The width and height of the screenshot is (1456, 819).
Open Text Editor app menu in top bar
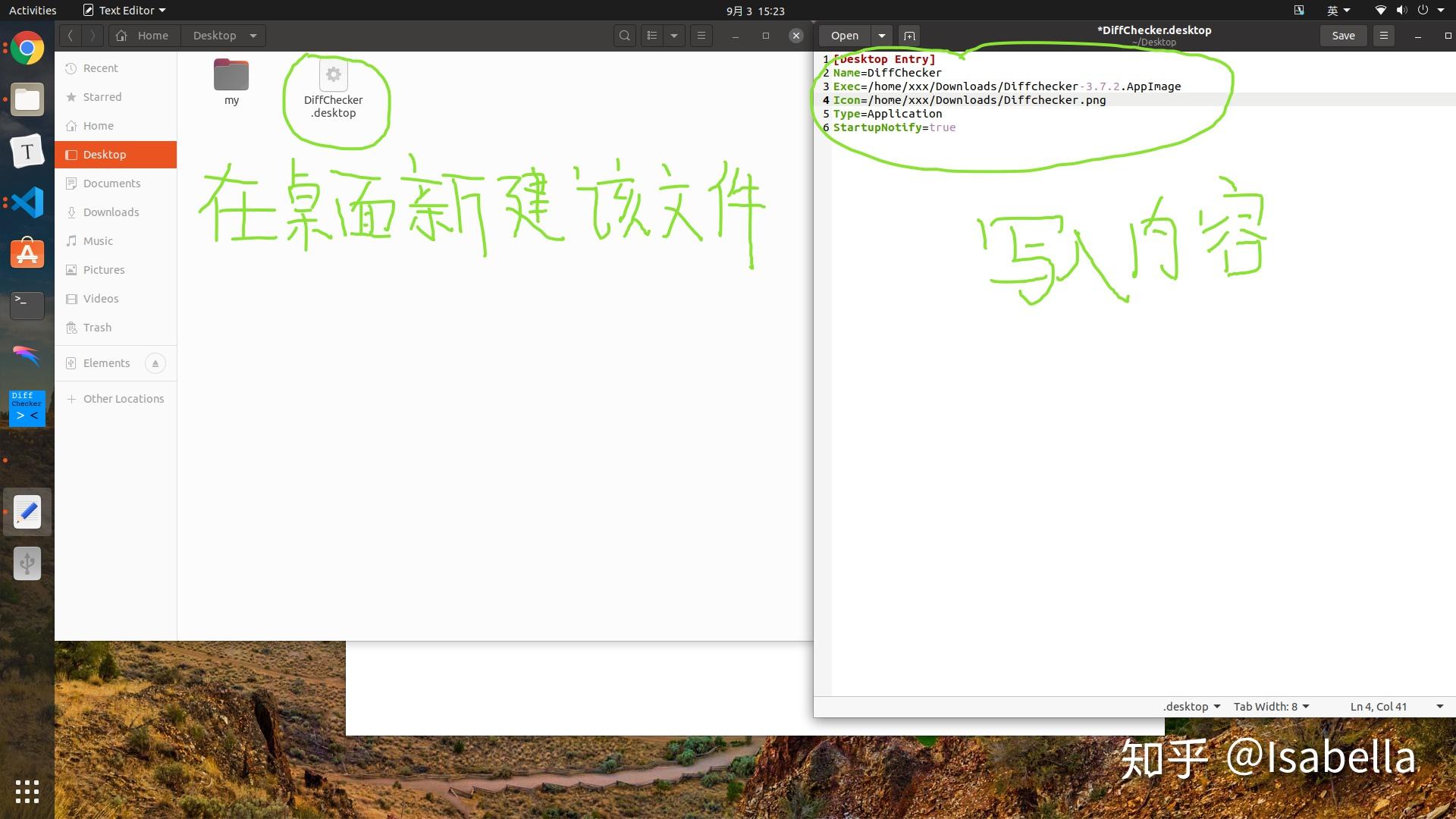(124, 11)
